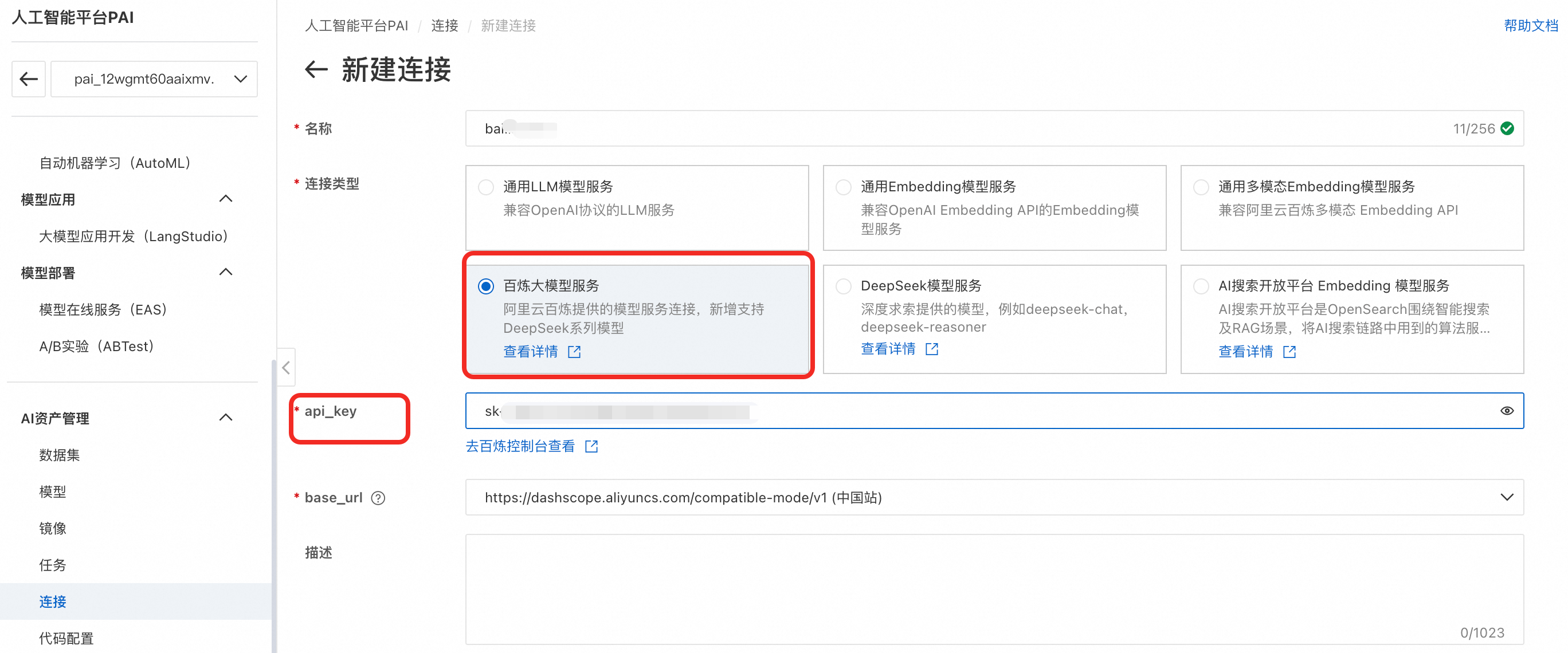Select DeepSeek模型服务 radio button
1568x653 pixels.
pos(843,286)
